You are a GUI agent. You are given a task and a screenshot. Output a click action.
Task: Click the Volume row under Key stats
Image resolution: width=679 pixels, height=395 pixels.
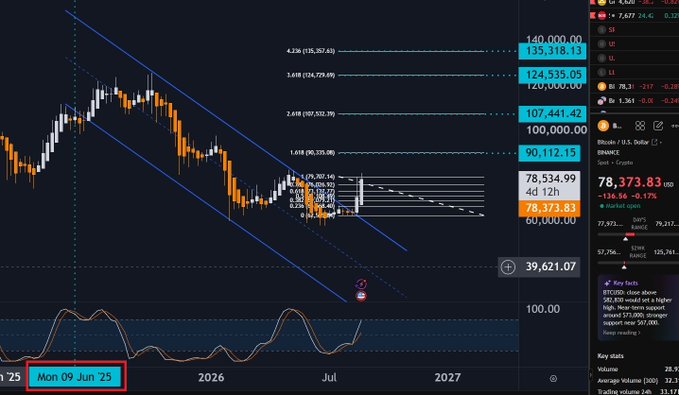click(638, 369)
